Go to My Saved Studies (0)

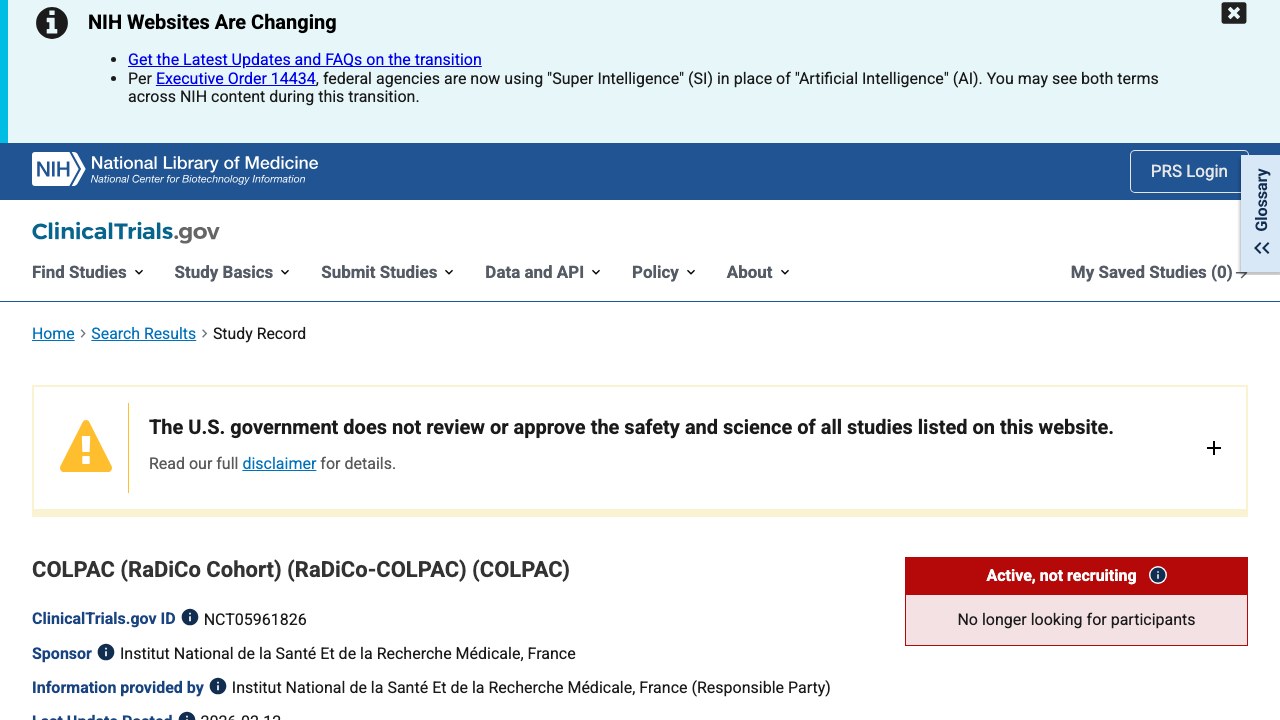(x=1159, y=272)
